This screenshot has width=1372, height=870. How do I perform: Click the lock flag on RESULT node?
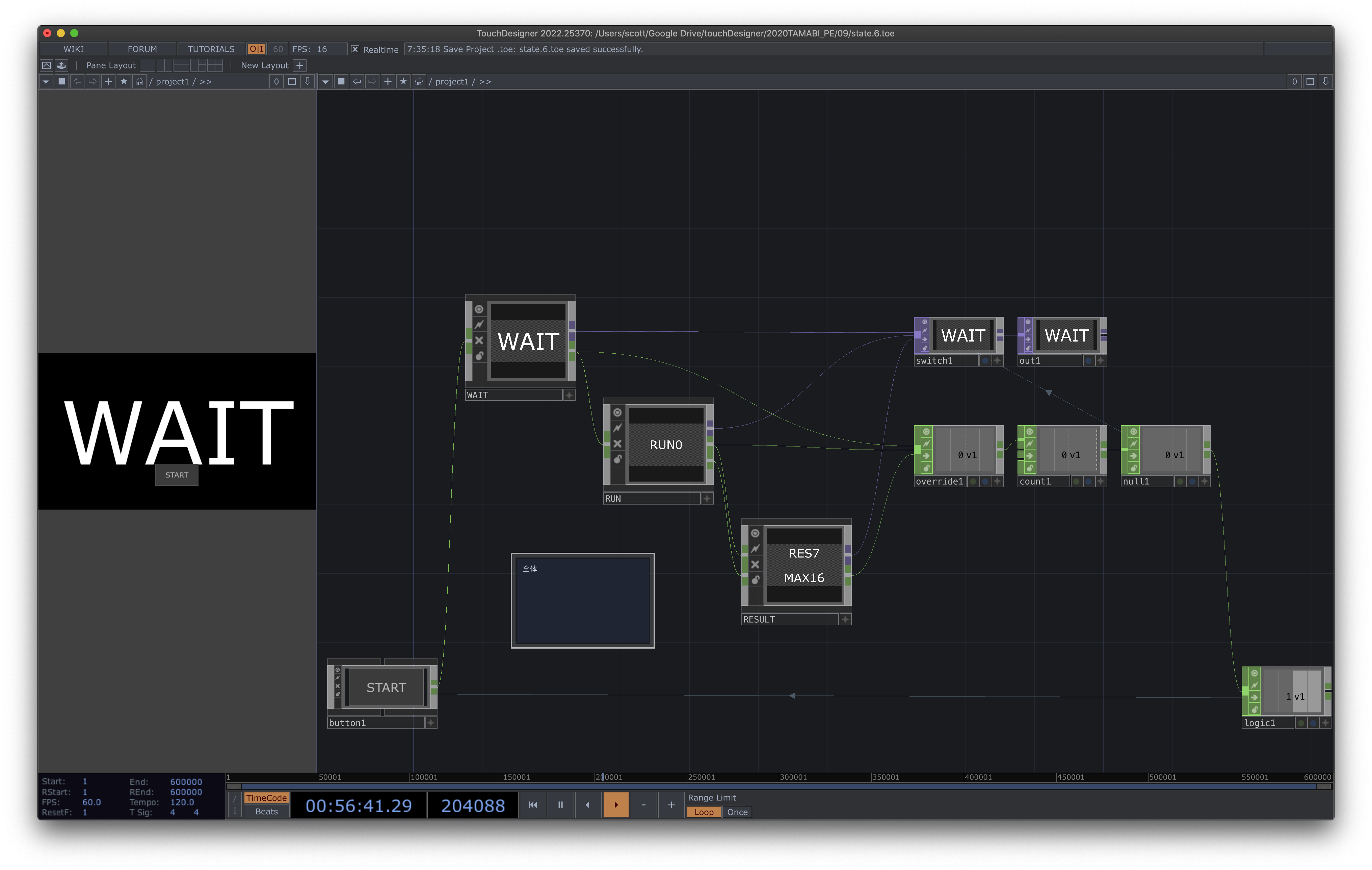click(755, 580)
